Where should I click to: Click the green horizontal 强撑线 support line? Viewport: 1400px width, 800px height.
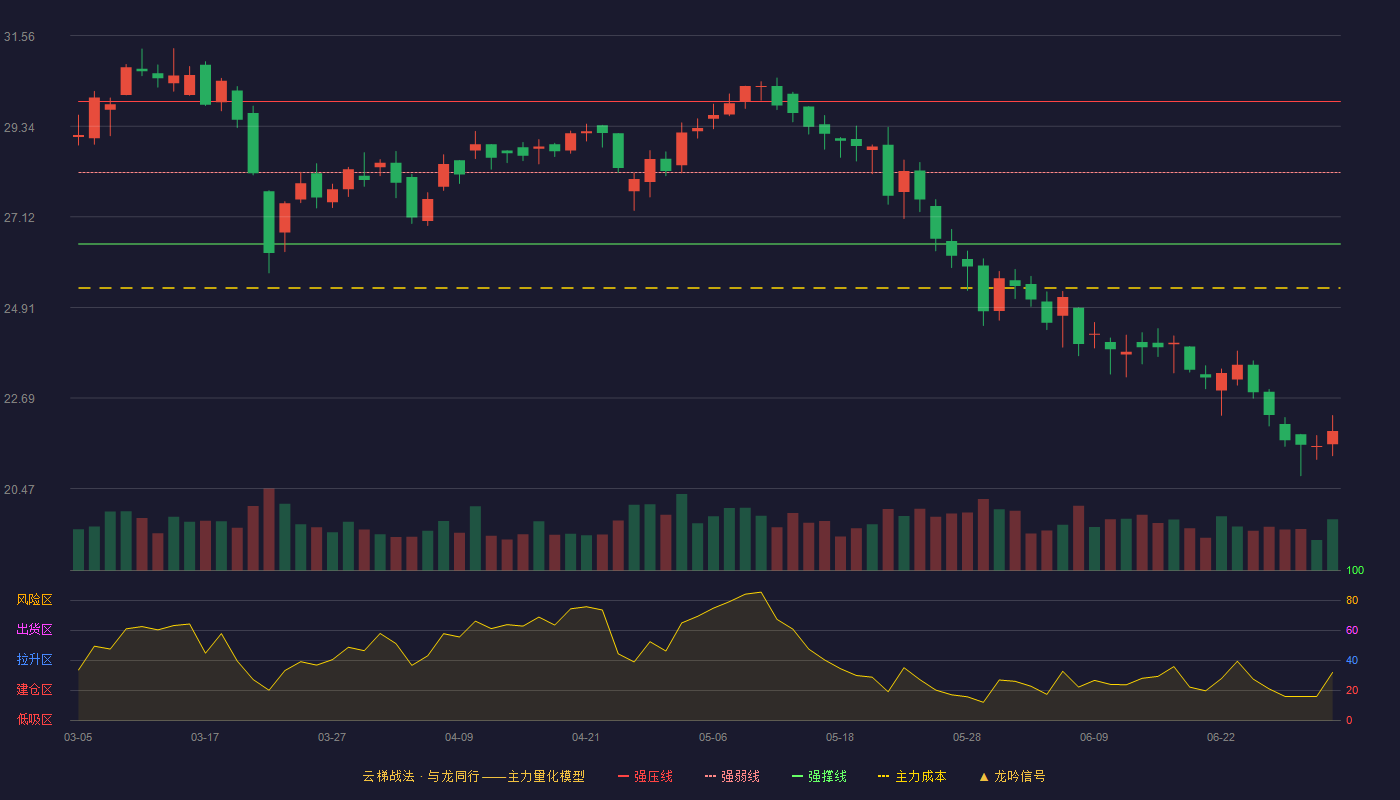710,244
